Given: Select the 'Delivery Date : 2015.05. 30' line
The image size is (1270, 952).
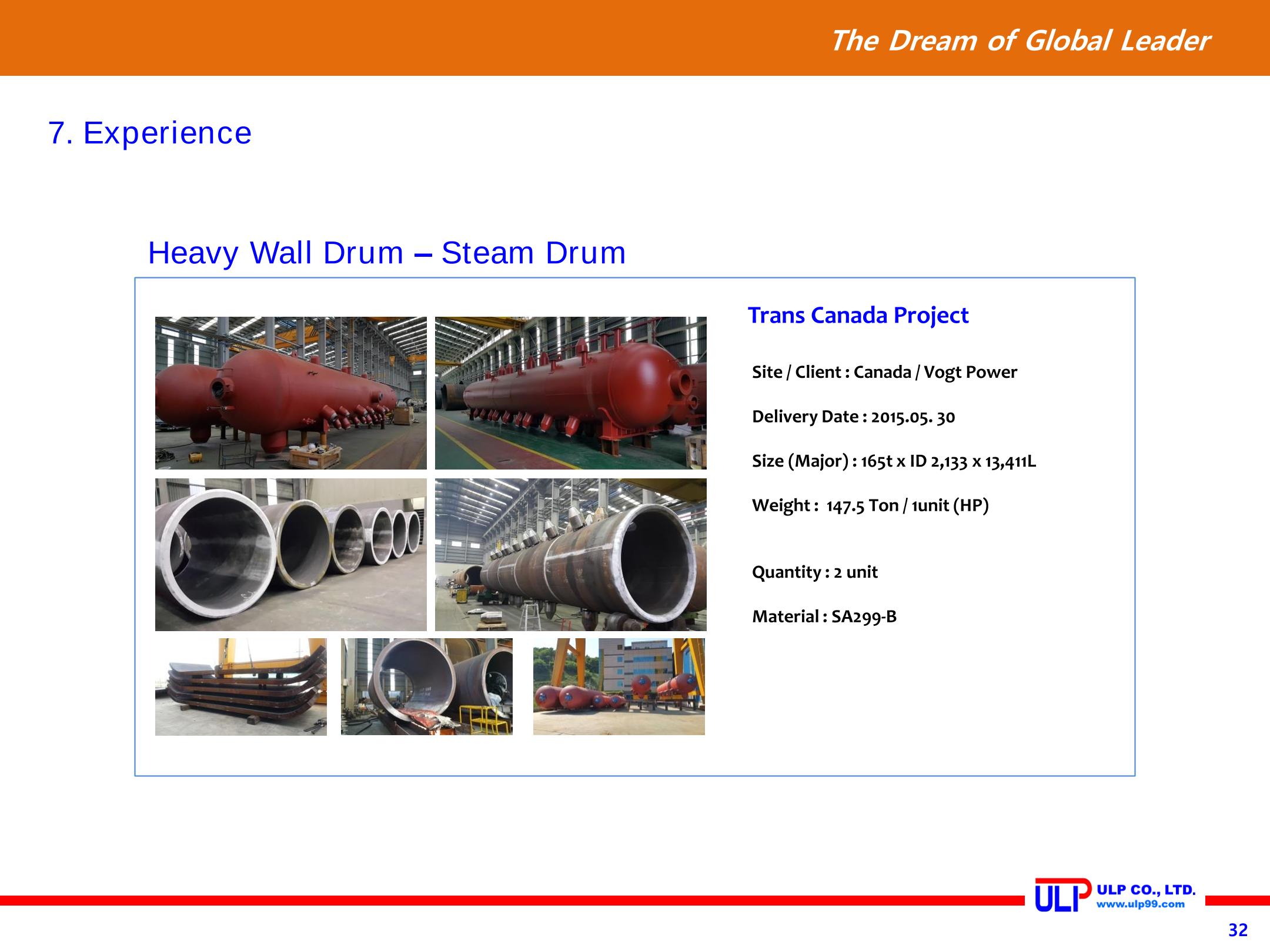Looking at the screenshot, I should click(x=853, y=417).
